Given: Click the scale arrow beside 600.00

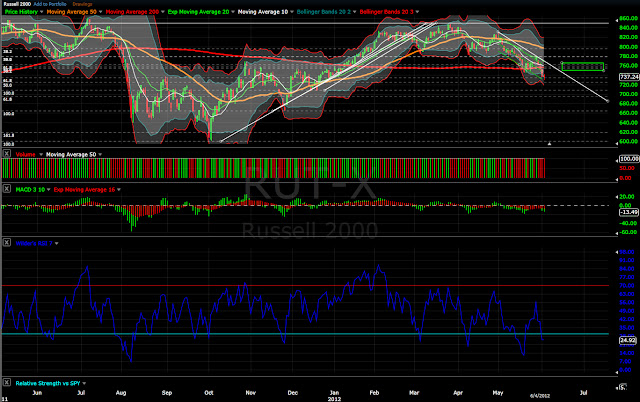Looking at the screenshot, I should (617, 143).
